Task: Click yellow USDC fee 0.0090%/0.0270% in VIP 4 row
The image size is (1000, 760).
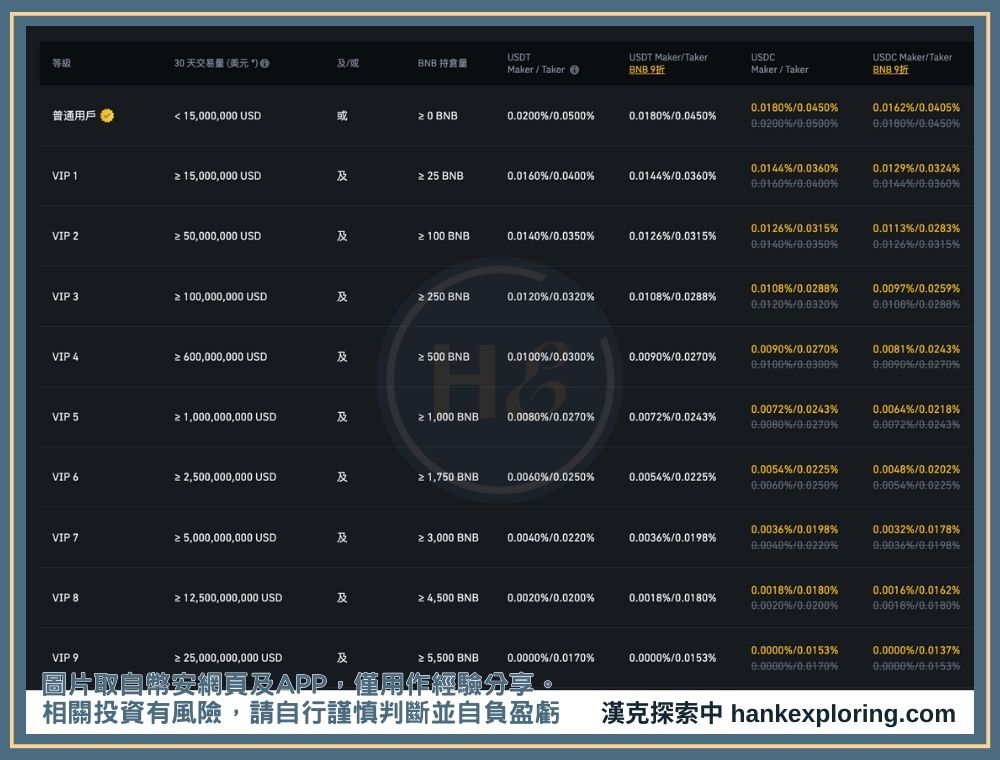Action: pos(795,349)
